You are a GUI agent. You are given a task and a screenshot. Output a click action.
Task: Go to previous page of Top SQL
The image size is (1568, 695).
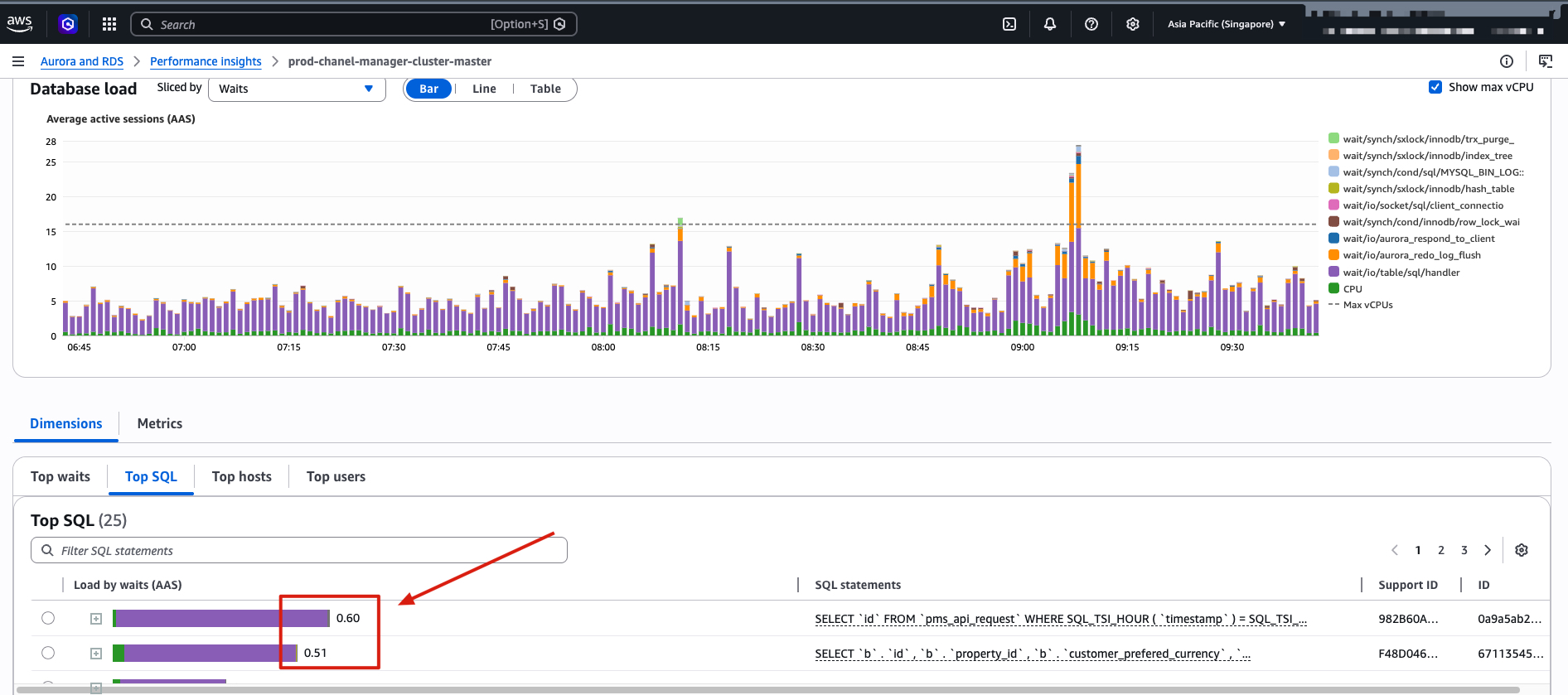1395,550
